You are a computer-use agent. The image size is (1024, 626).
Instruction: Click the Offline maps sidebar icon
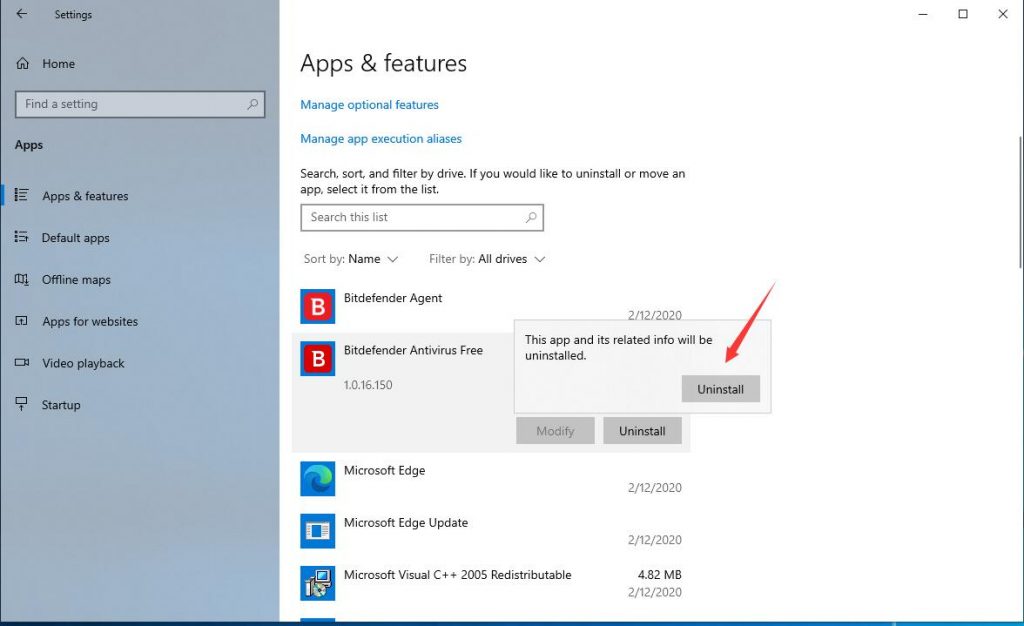pyautogui.click(x=22, y=279)
